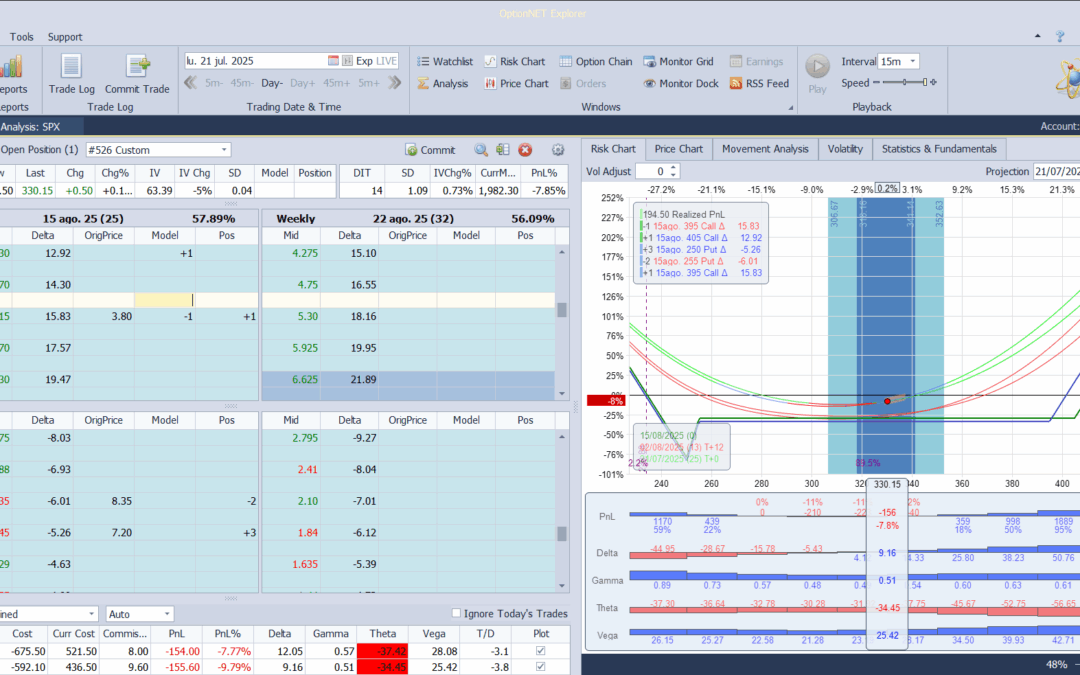This screenshot has height=675, width=1080.
Task: Switch to the Price Chart tab
Action: point(678,149)
